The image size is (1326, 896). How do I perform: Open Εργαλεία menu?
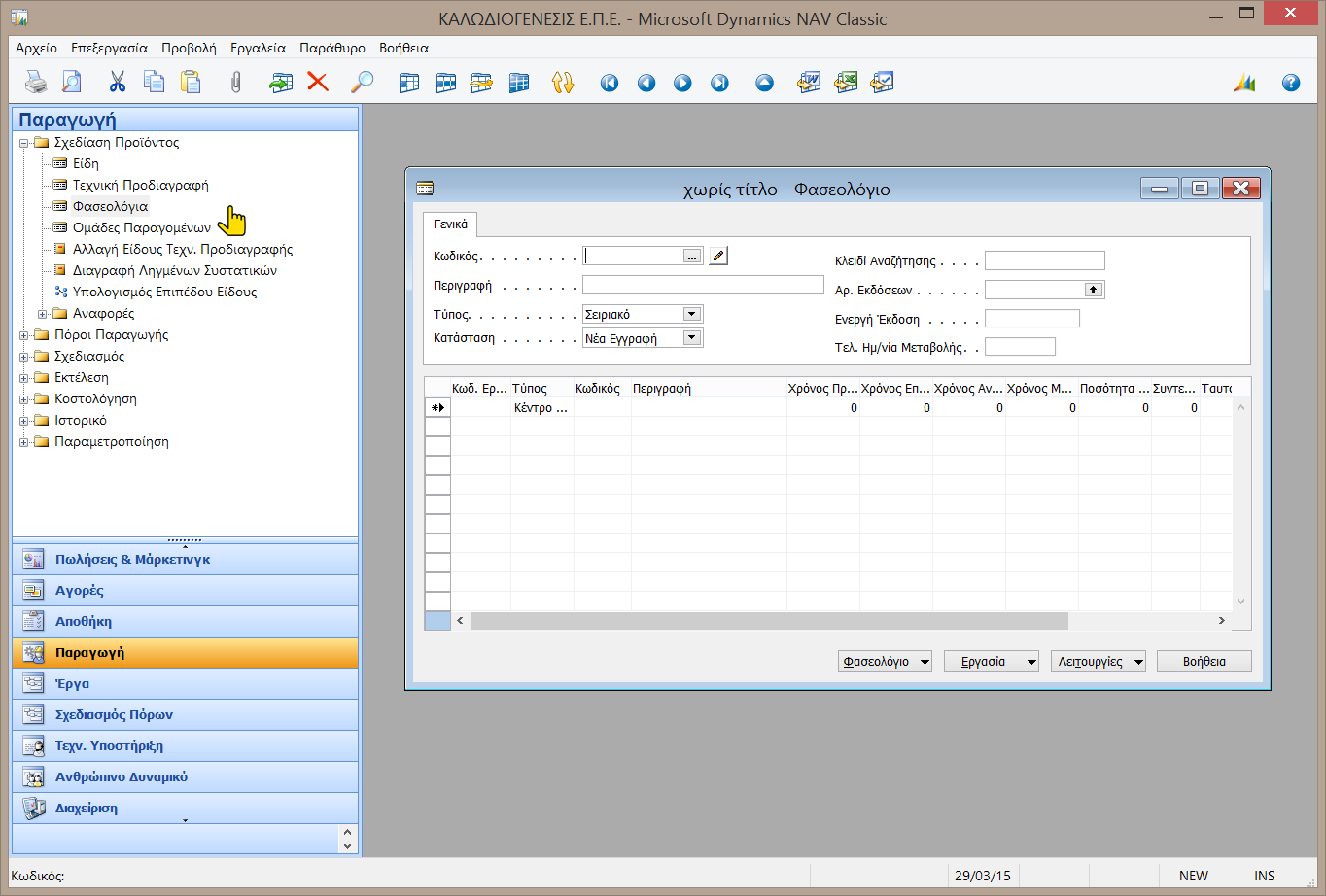(258, 48)
